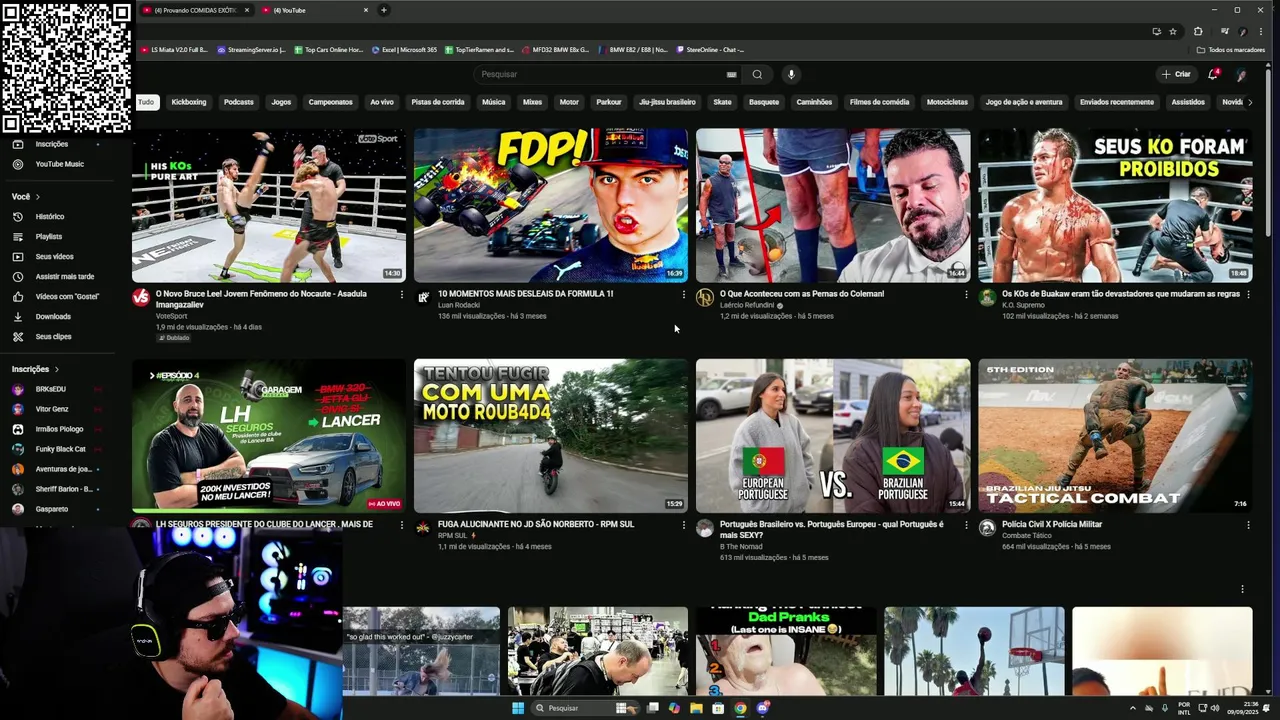Click the Inscrições sidebar shortcut icon
This screenshot has width=1280, height=720.
17,144
